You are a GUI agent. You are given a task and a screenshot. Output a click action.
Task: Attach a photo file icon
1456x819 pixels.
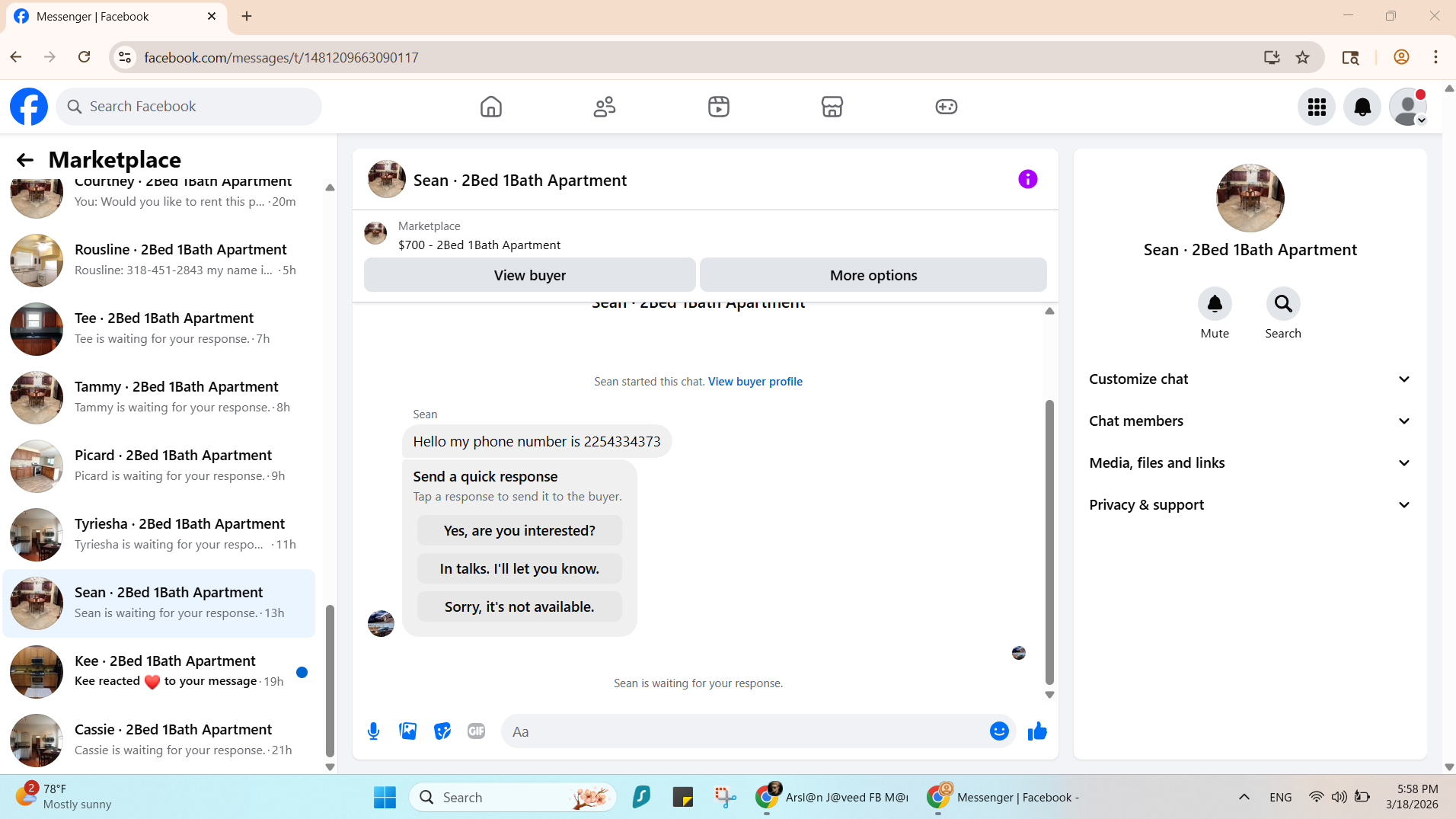tap(408, 731)
